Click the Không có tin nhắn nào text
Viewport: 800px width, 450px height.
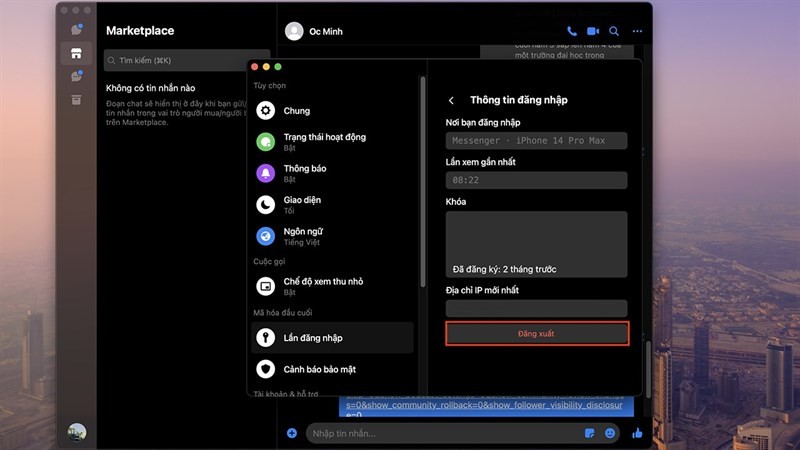(151, 88)
